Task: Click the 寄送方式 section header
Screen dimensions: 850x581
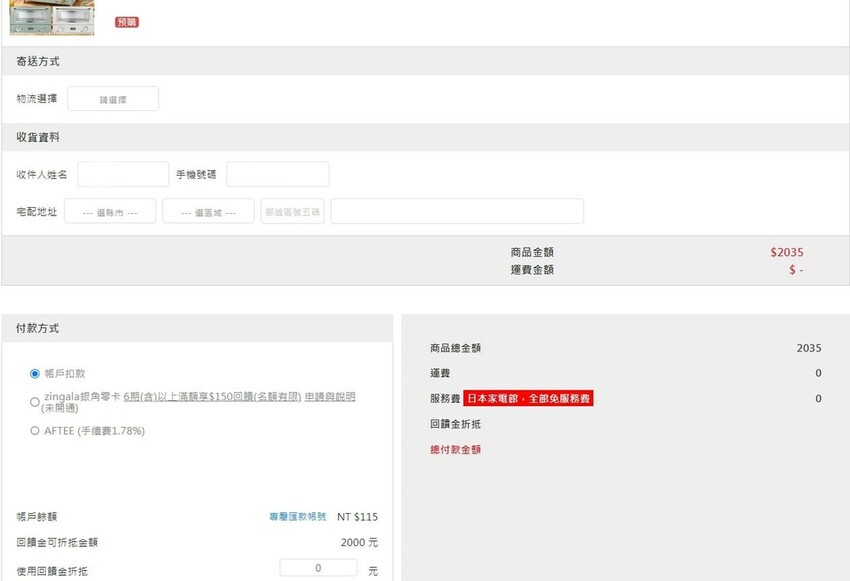Action: pos(38,61)
